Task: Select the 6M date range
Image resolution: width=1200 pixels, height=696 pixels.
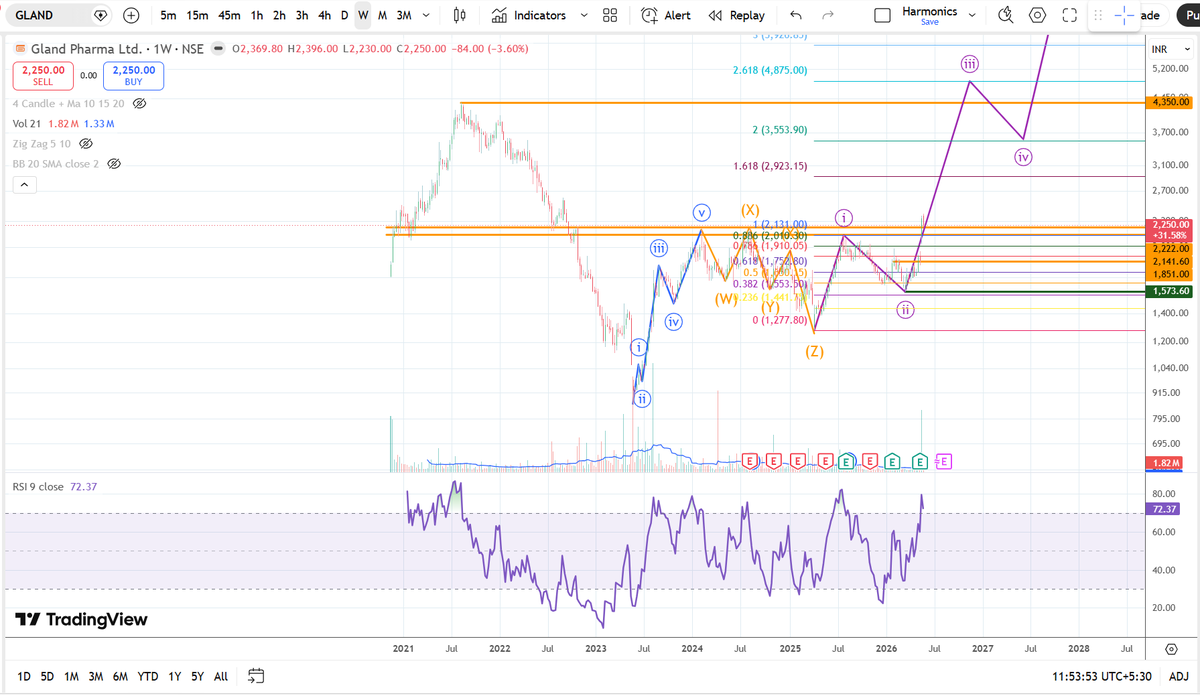Action: coord(120,676)
